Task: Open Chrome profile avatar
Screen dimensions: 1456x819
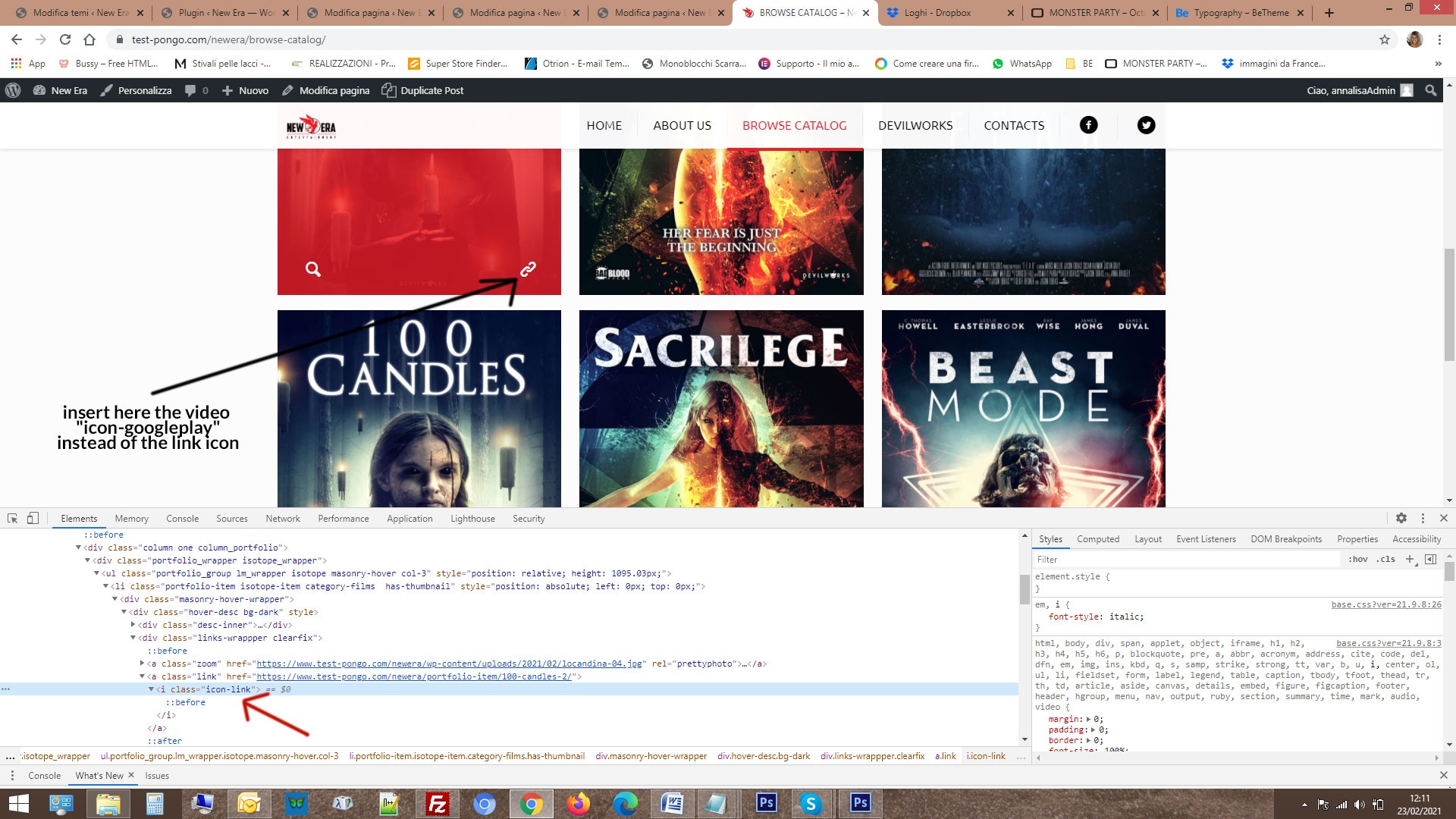Action: [x=1414, y=39]
